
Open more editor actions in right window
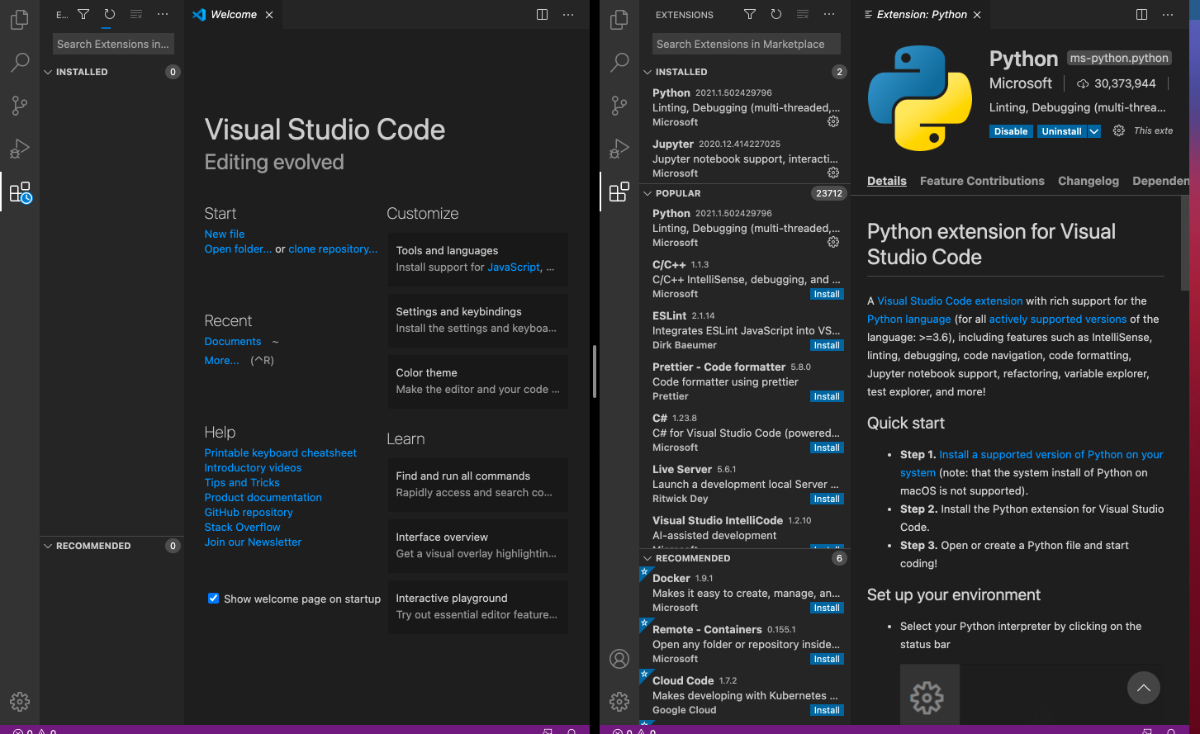coord(1167,15)
